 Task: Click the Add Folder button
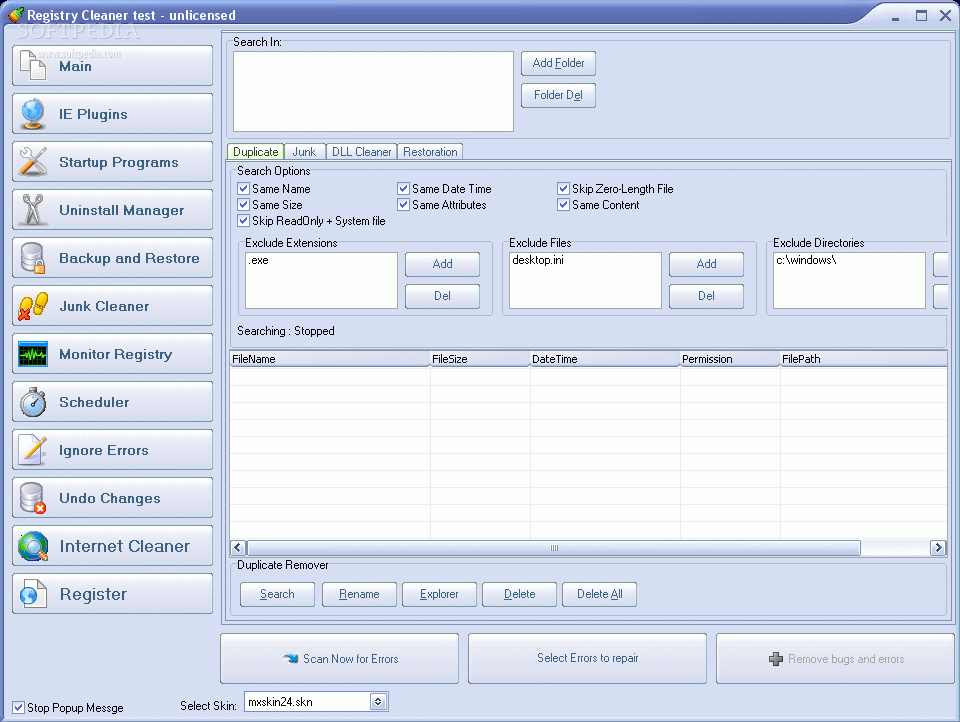point(558,63)
